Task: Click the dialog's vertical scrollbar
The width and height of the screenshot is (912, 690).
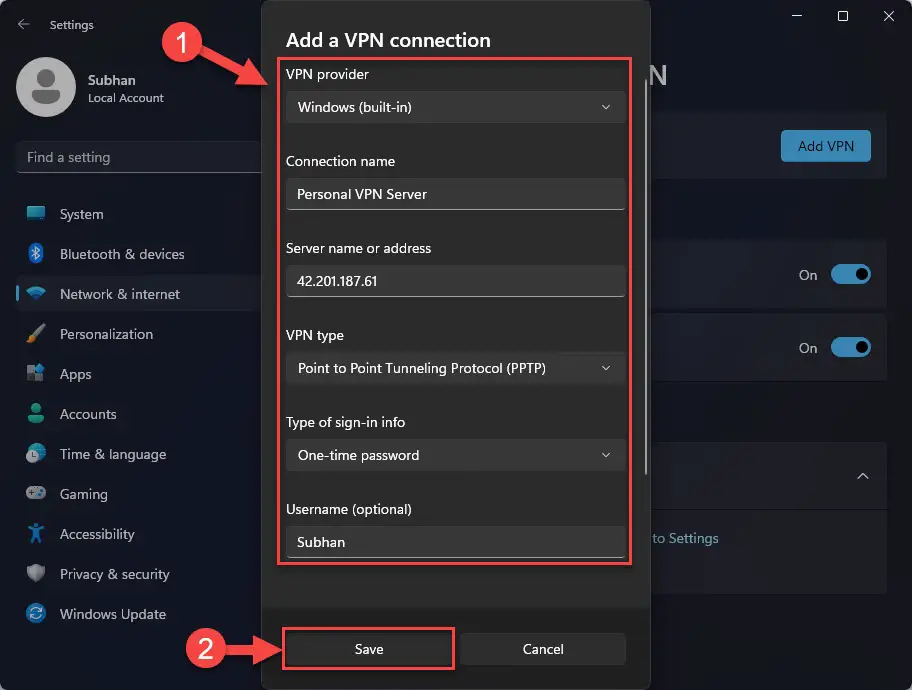Action: pyautogui.click(x=647, y=280)
